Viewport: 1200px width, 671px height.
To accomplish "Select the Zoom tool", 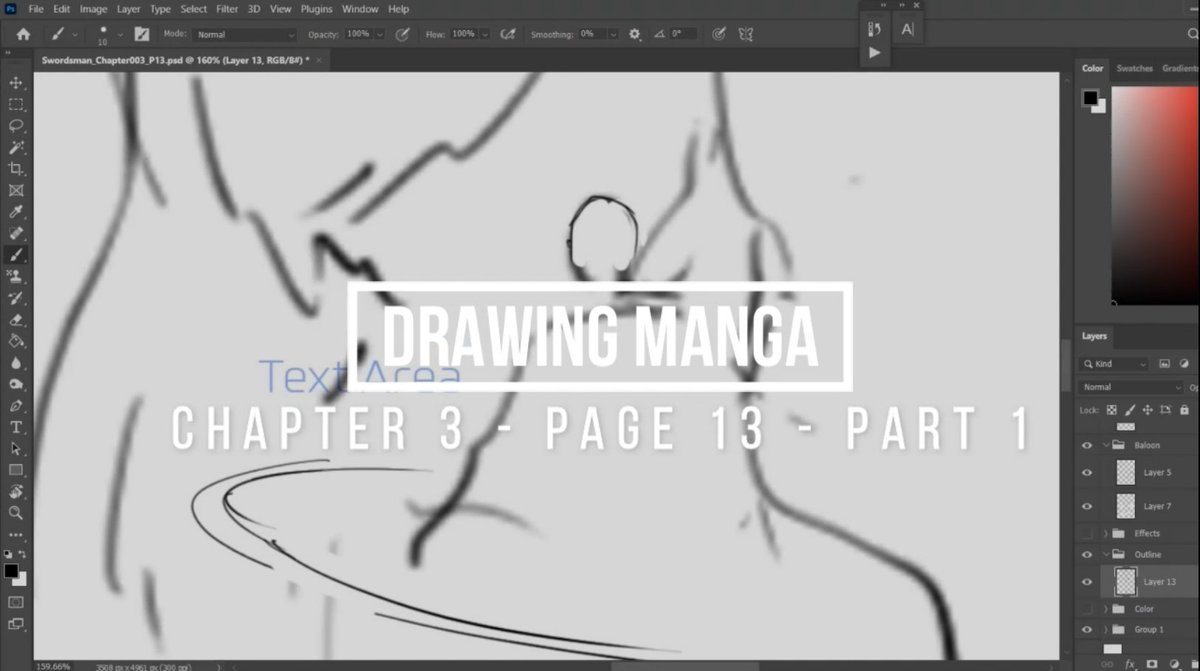I will click(16, 513).
